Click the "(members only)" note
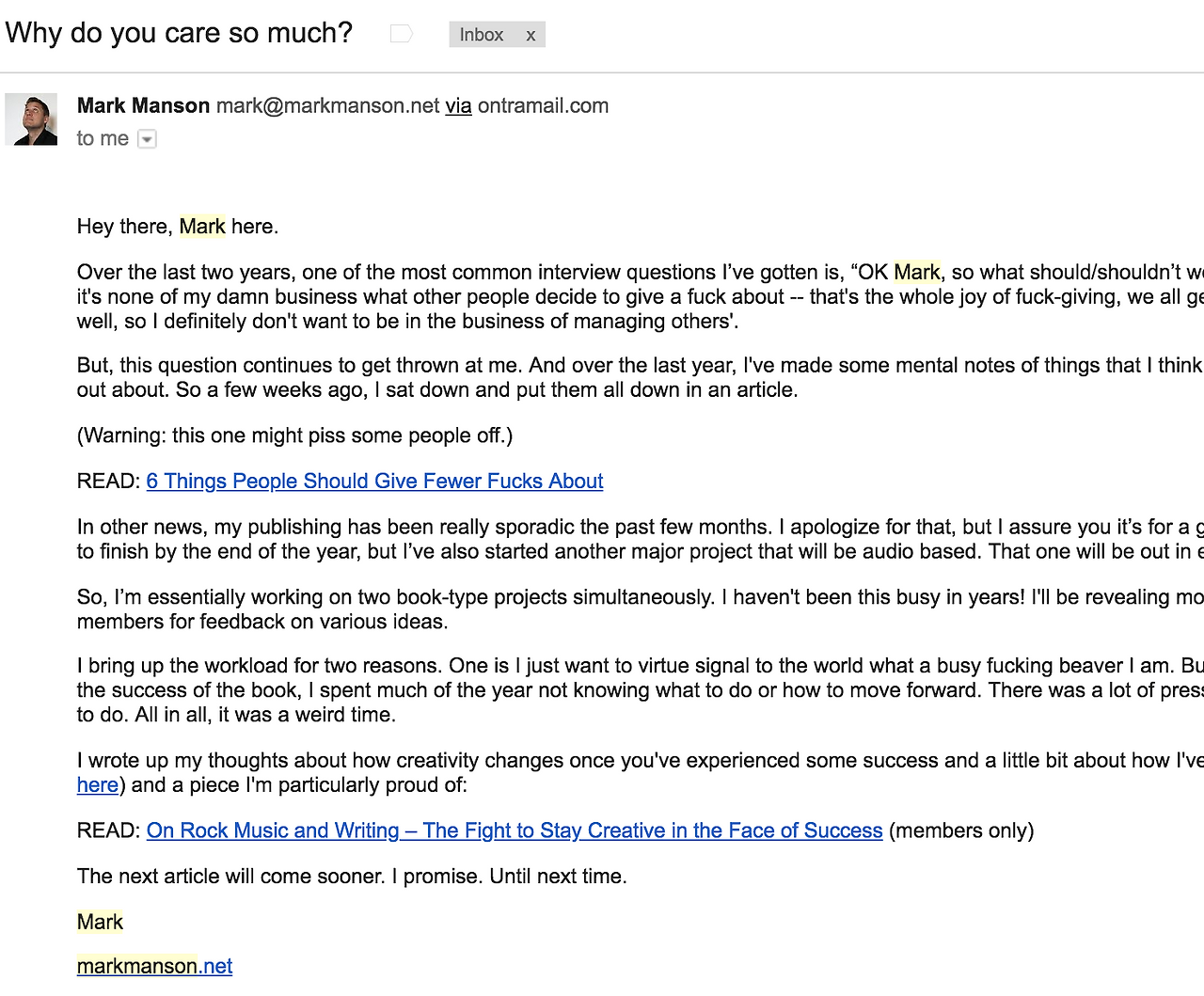The height and width of the screenshot is (996, 1204). tap(961, 830)
